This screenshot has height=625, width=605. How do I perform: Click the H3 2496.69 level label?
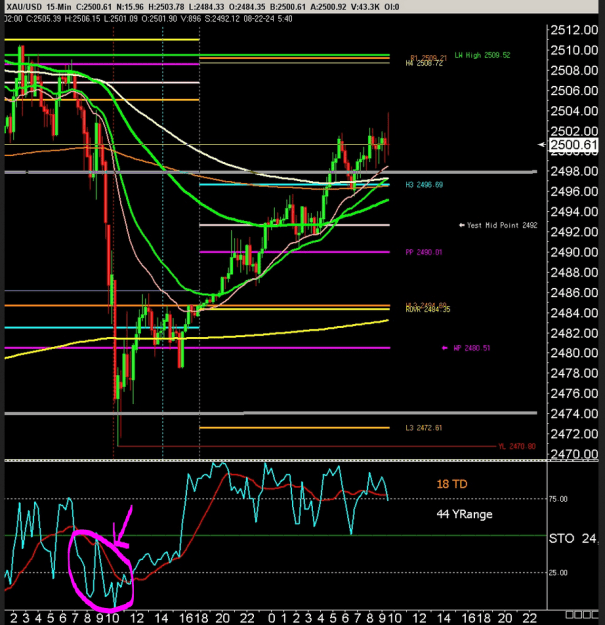pyautogui.click(x=424, y=185)
